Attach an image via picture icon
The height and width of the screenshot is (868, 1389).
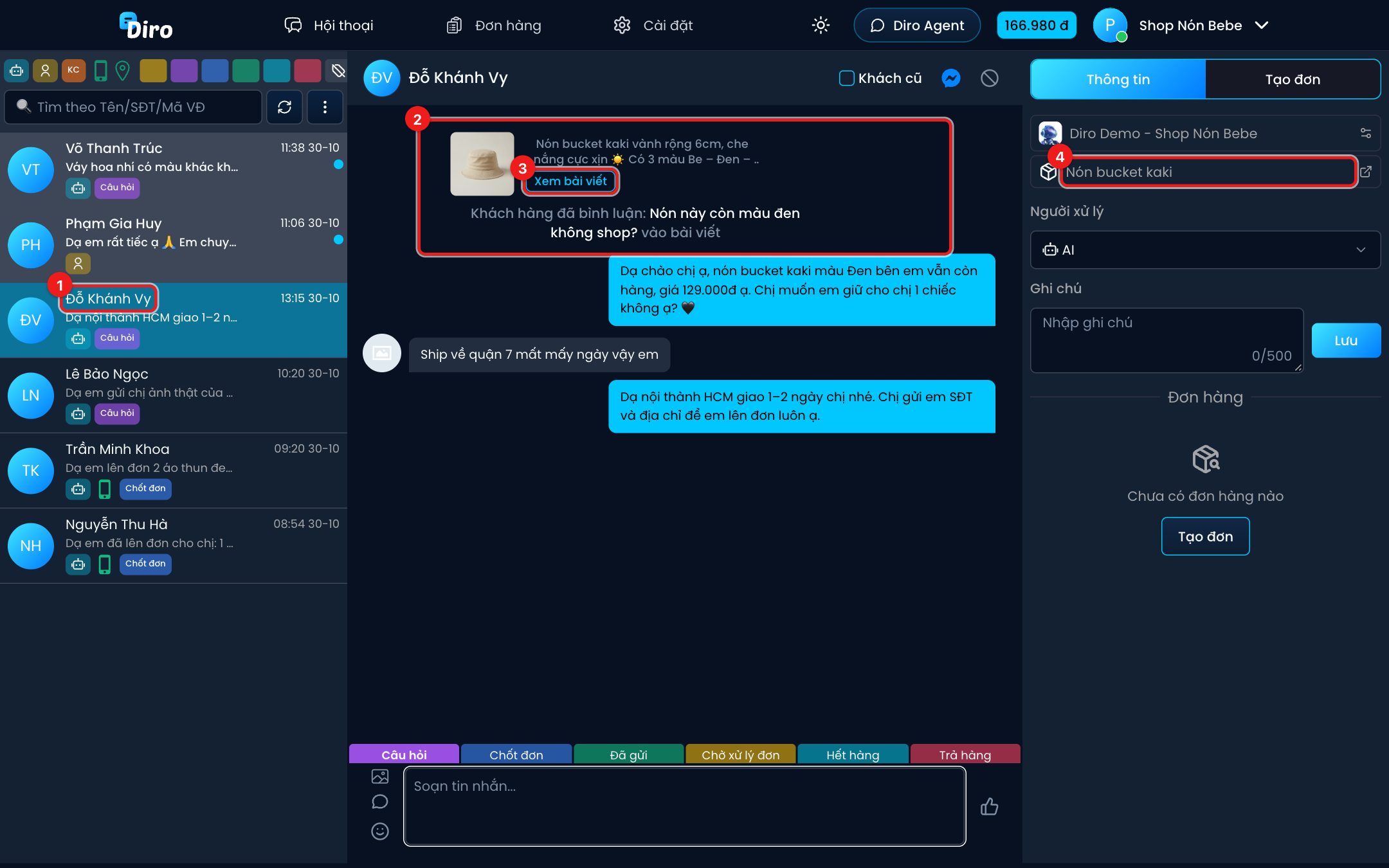[380, 776]
